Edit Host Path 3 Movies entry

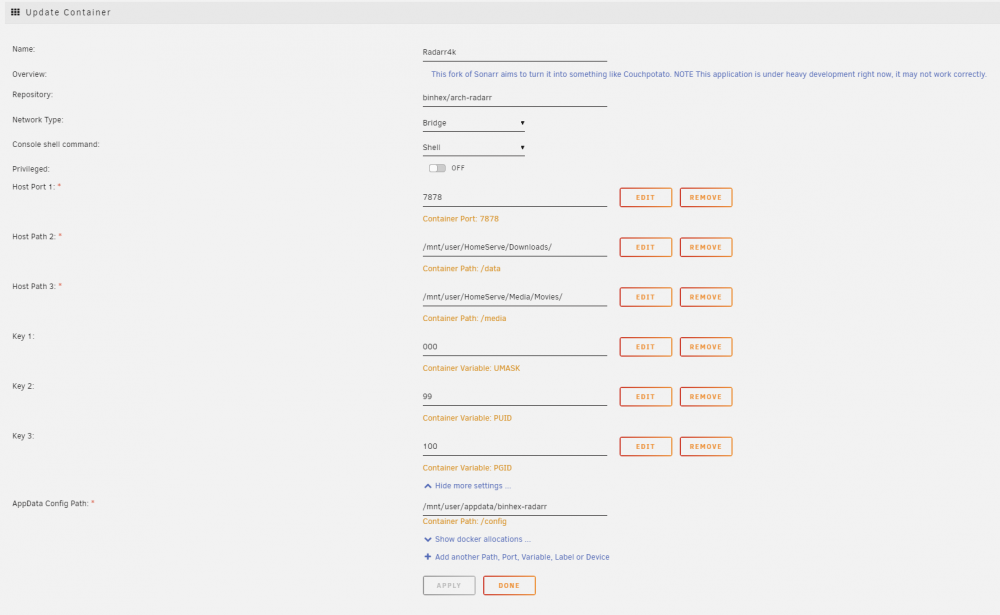pos(645,297)
